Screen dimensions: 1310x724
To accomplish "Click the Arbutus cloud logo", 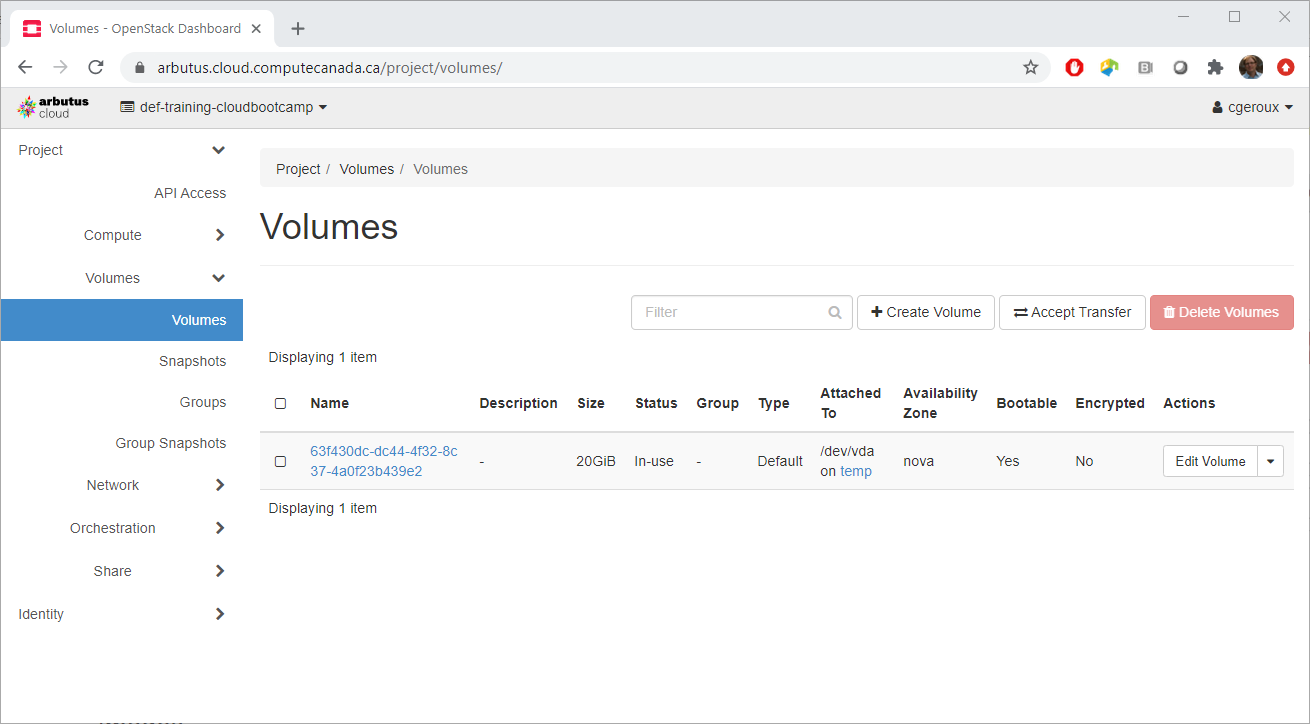I will [x=53, y=107].
